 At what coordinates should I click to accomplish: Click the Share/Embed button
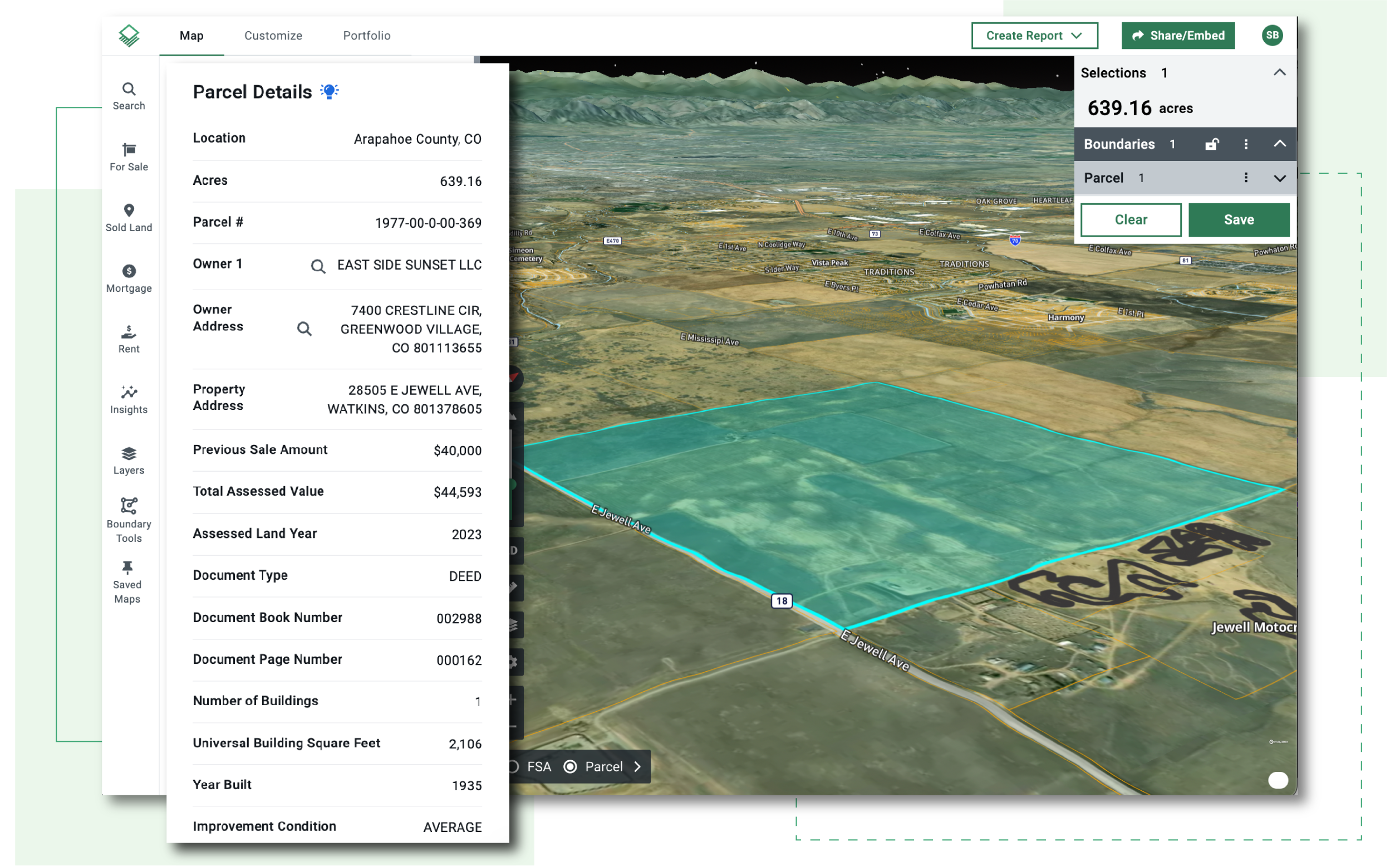click(1178, 36)
